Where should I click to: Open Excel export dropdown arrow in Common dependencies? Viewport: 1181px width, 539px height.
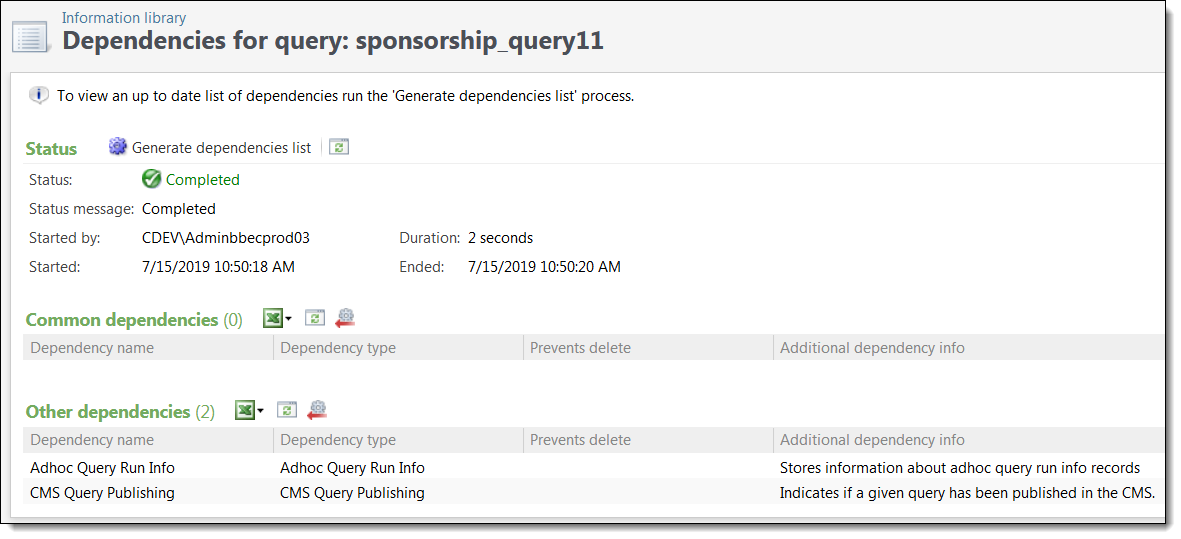click(x=288, y=319)
